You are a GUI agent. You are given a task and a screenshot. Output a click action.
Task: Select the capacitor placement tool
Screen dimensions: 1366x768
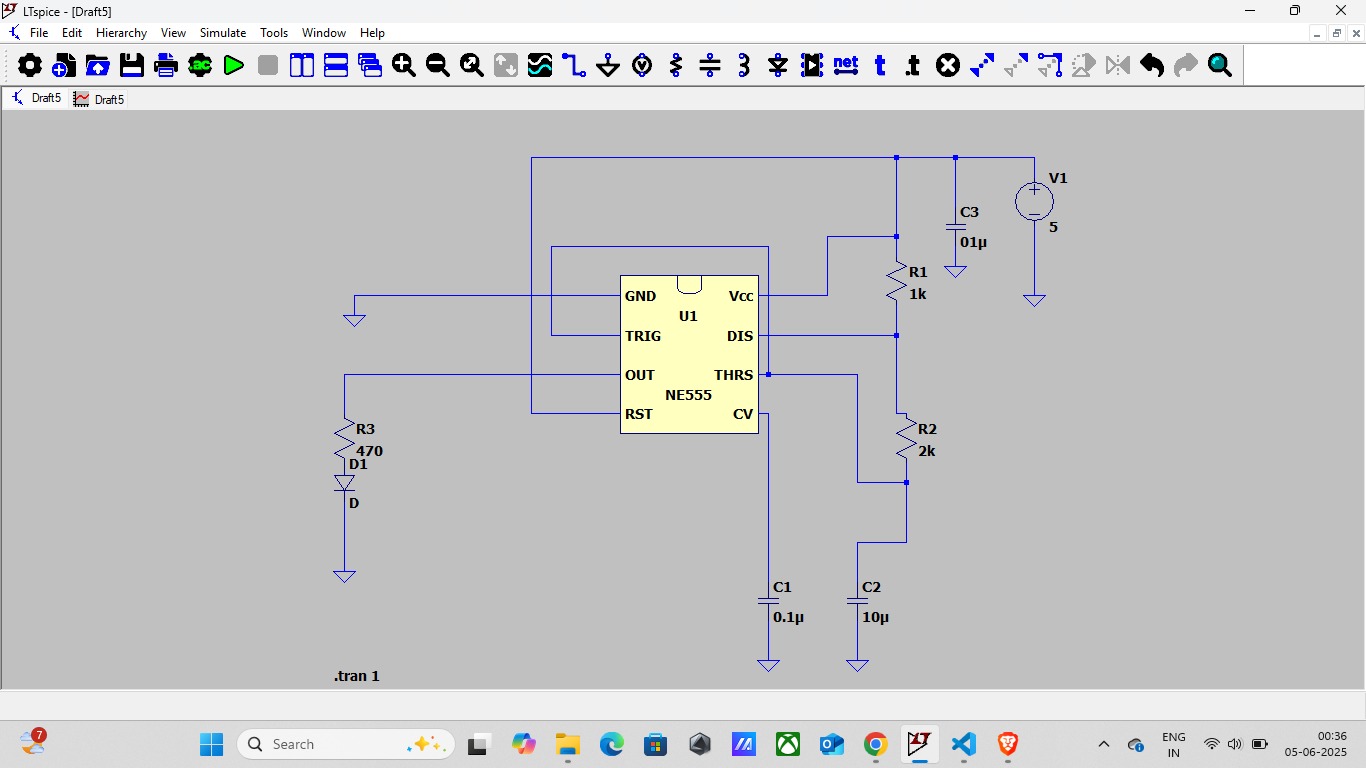point(710,66)
